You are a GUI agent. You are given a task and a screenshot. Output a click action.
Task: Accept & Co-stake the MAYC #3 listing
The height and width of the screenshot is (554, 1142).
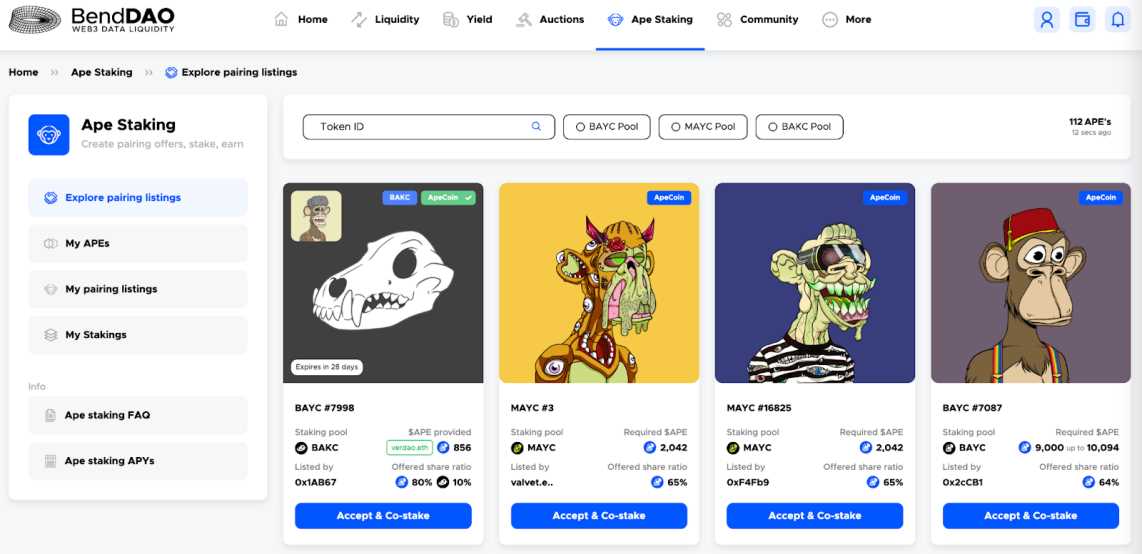click(x=599, y=516)
